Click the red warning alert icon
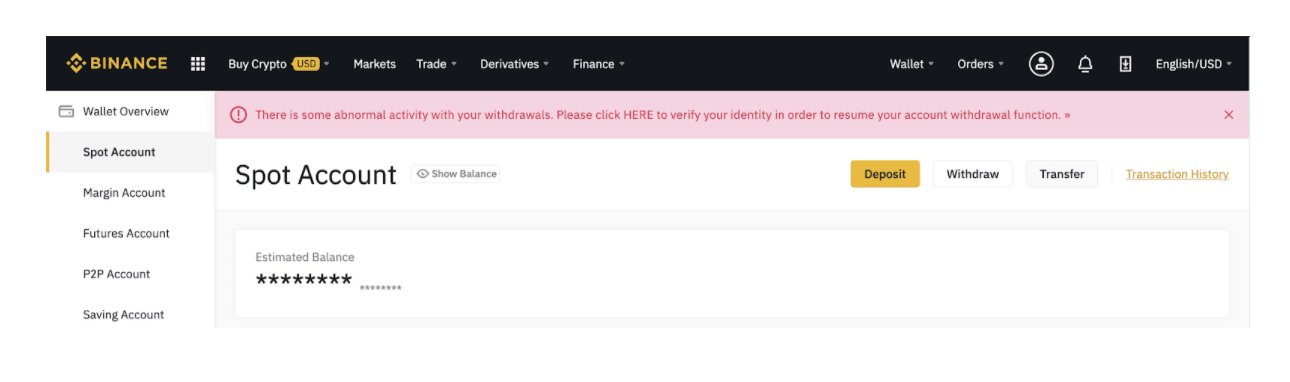 point(238,115)
